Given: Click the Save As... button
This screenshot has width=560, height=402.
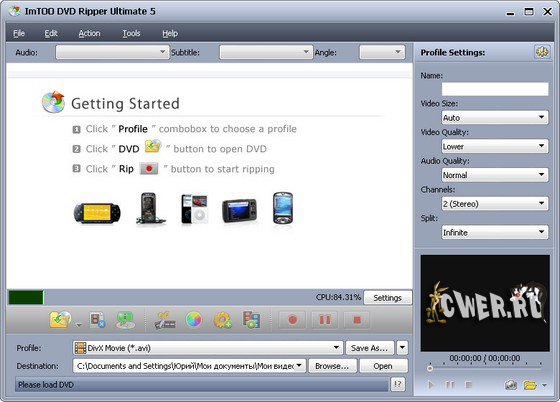Looking at the screenshot, I should (370, 348).
